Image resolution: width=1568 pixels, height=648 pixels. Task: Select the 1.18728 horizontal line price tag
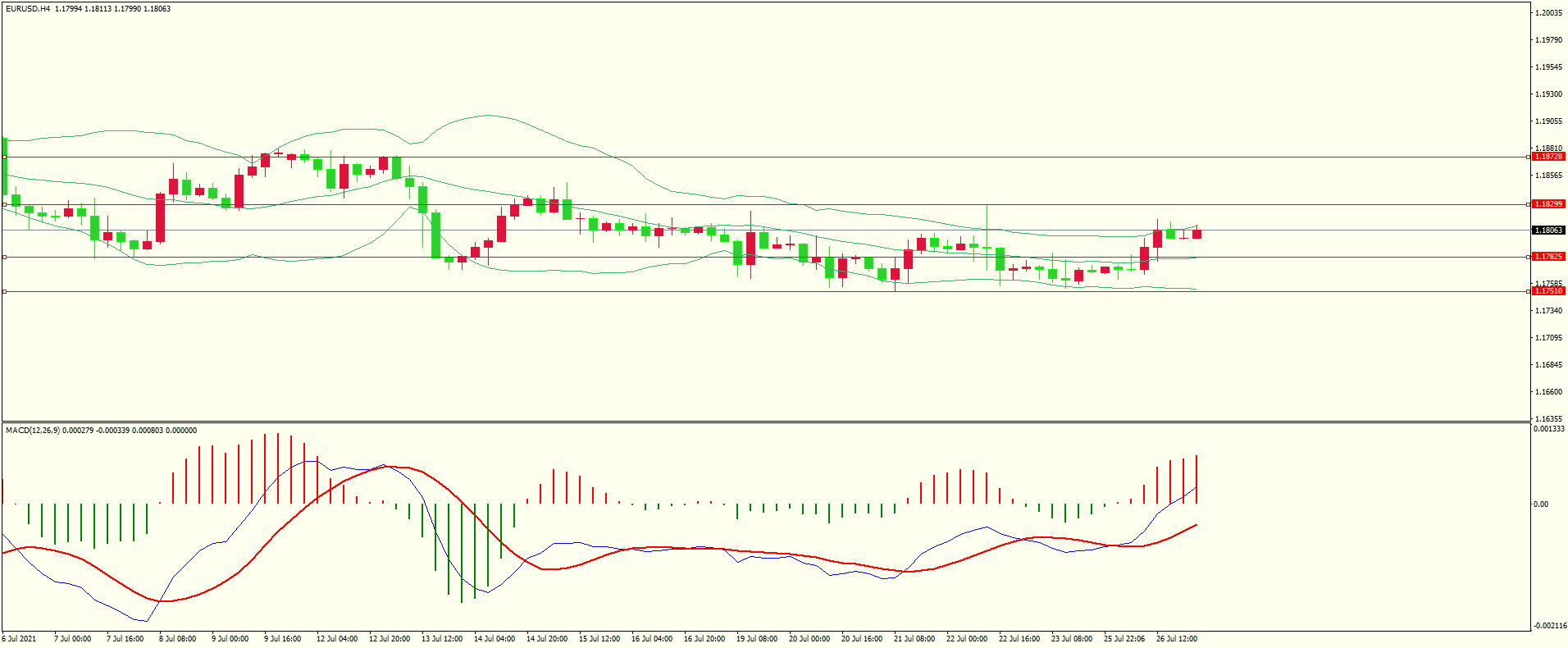coord(1548,157)
